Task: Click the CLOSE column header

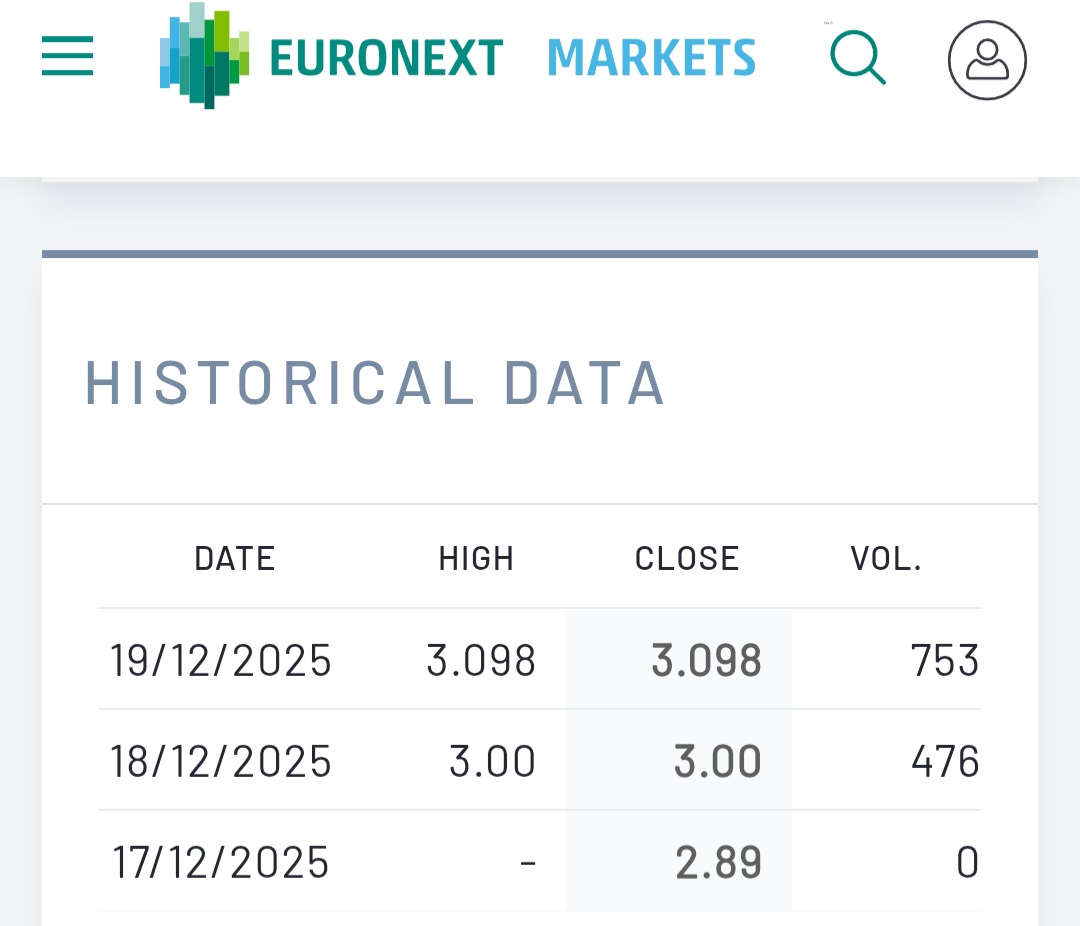Action: click(687, 558)
